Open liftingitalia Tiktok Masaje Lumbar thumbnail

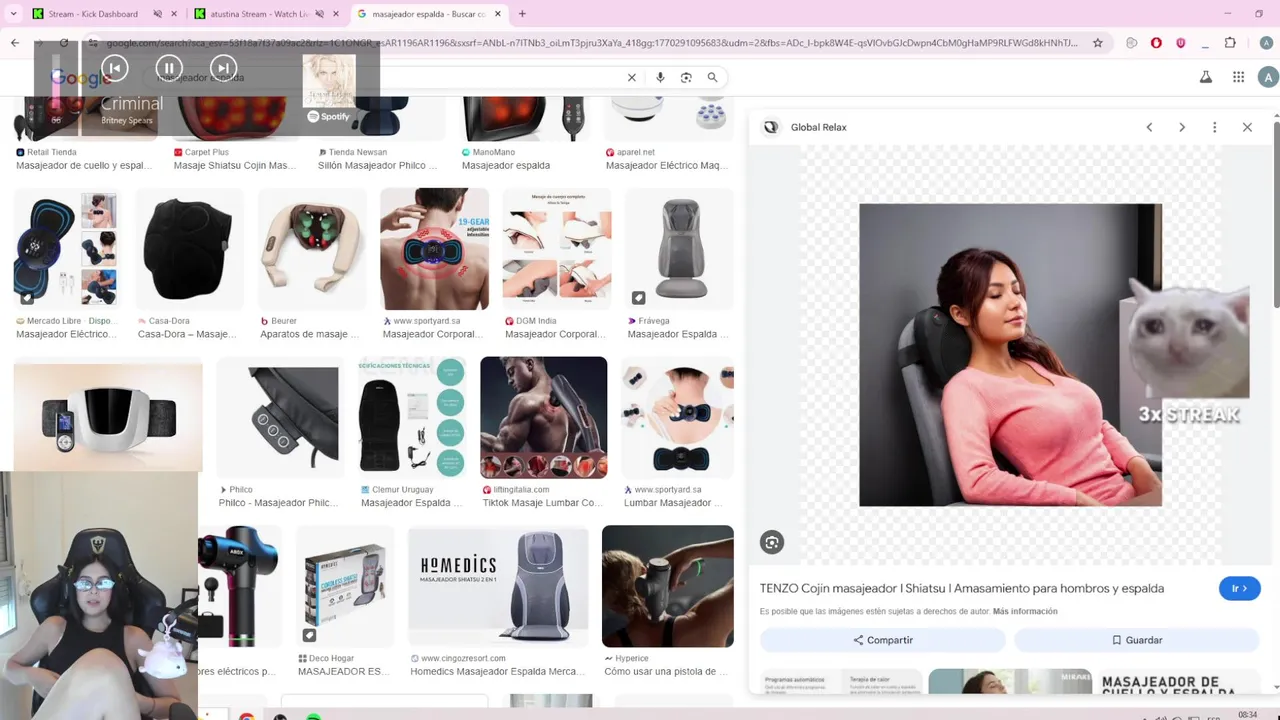[543, 418]
